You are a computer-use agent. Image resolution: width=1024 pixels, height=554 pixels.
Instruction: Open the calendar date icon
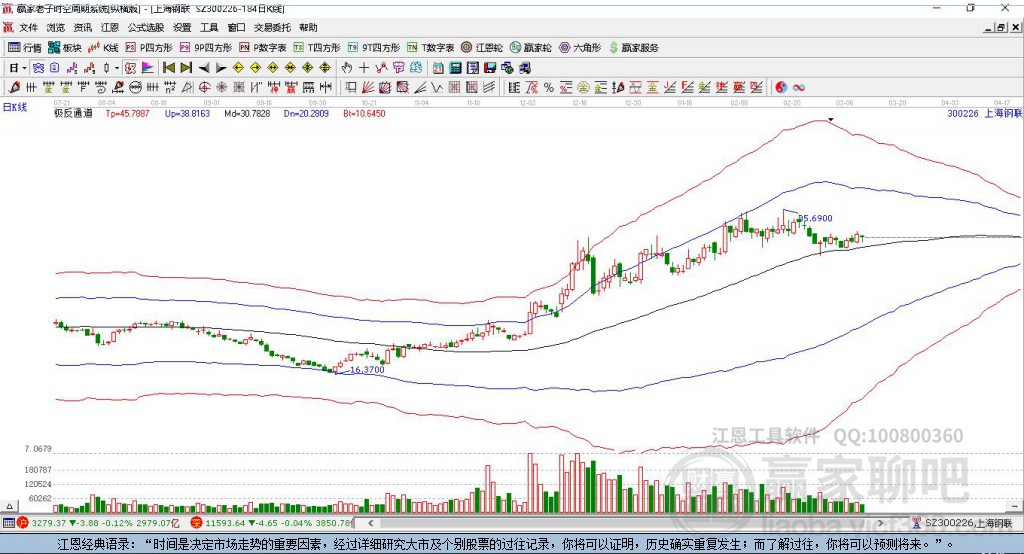click(438, 68)
